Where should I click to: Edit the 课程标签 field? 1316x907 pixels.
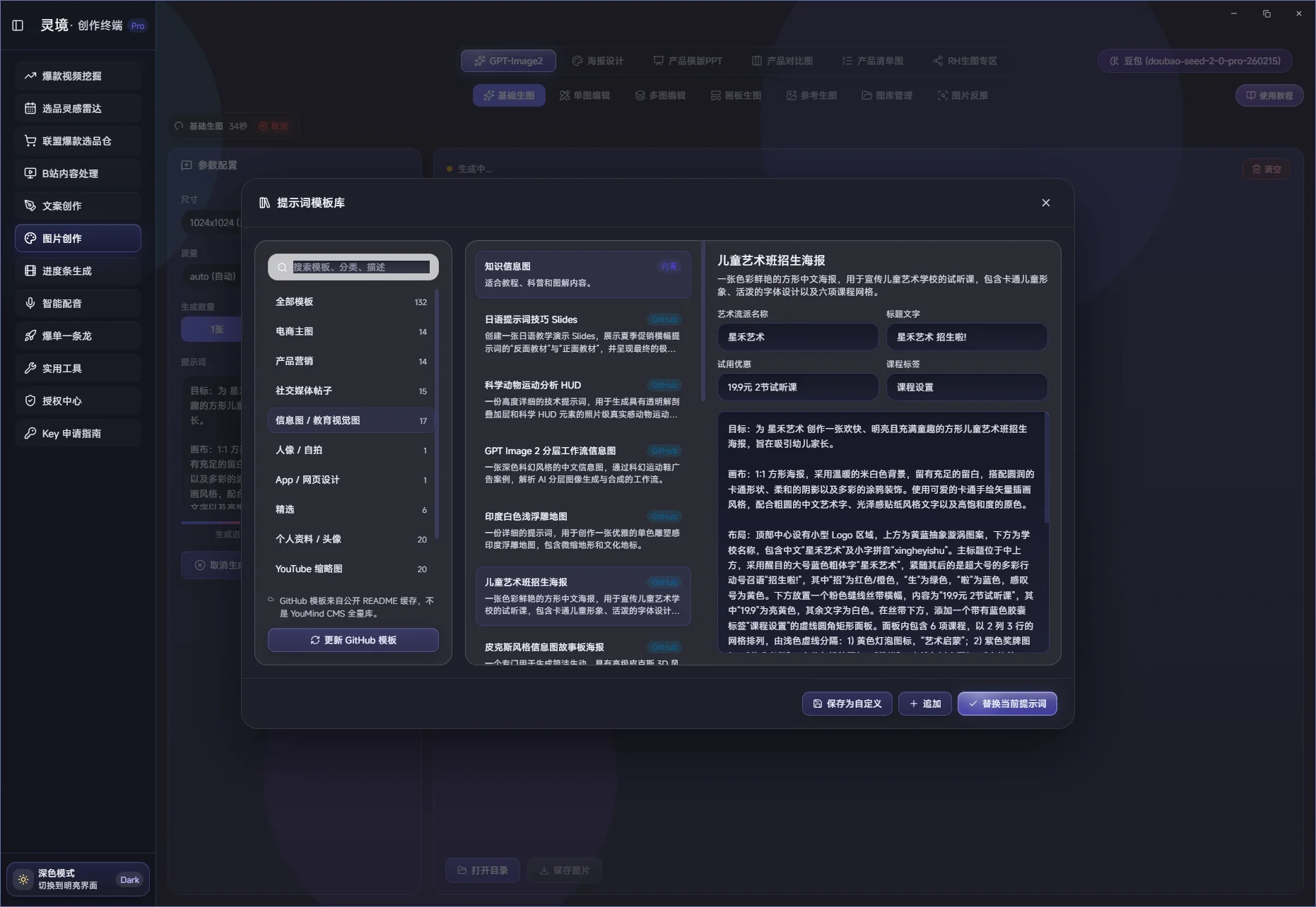click(x=967, y=387)
